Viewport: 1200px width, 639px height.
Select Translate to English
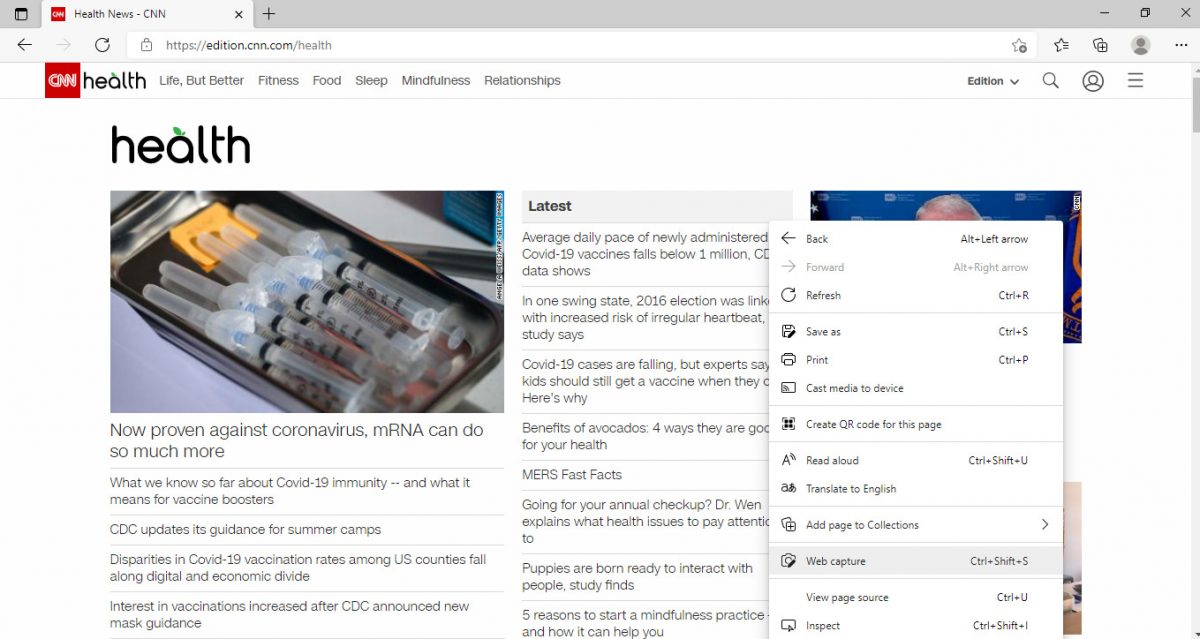coord(851,489)
